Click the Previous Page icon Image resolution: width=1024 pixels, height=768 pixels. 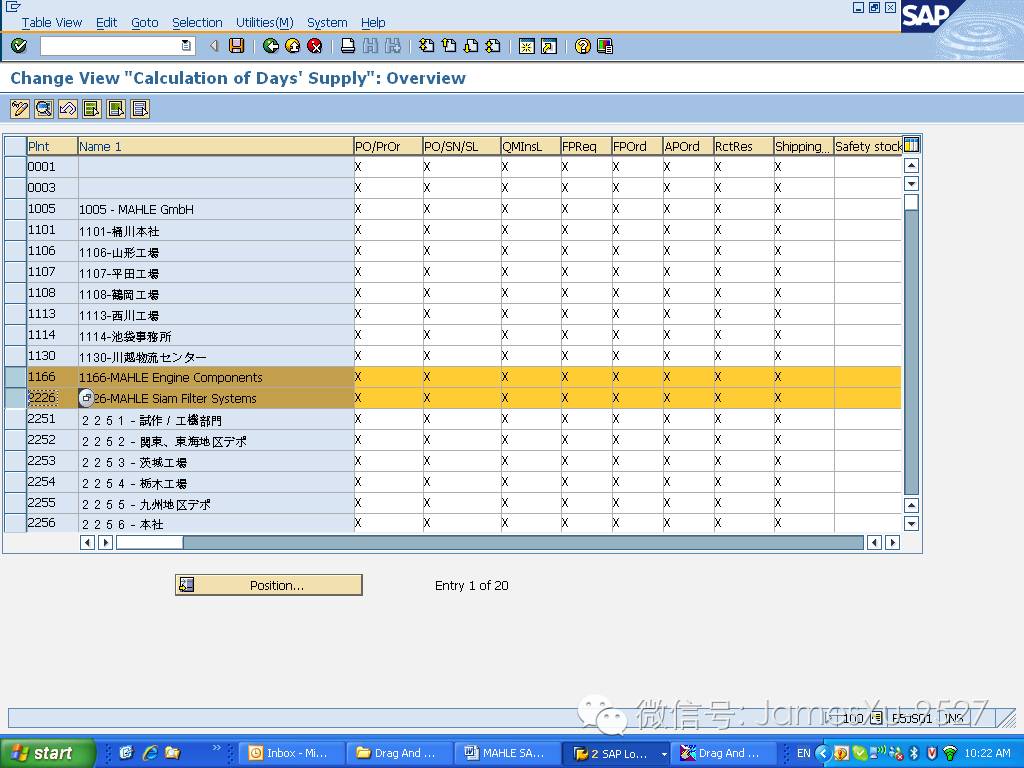pos(449,46)
